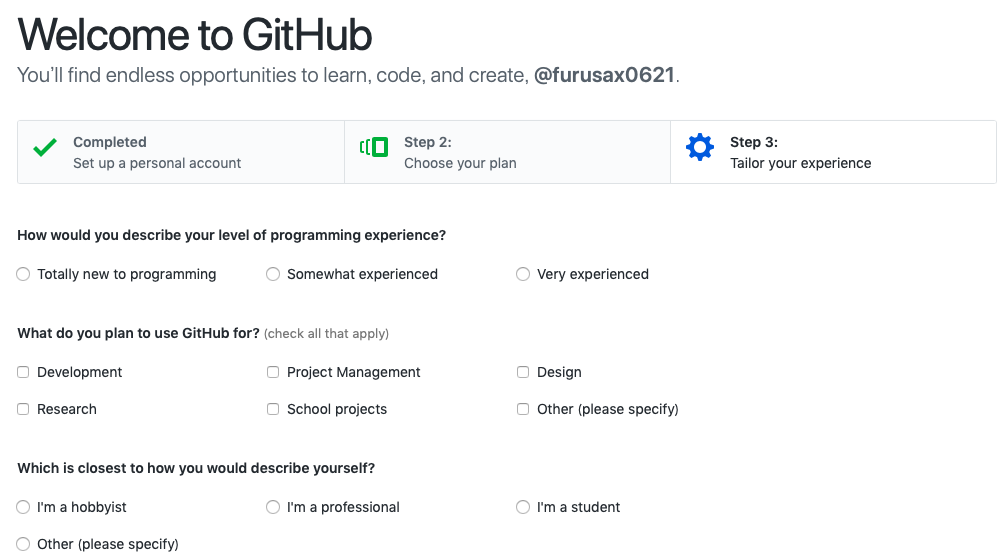Click the blue Step 3 gear icon
Image resolution: width=1002 pixels, height=560 pixels.
(x=700, y=149)
